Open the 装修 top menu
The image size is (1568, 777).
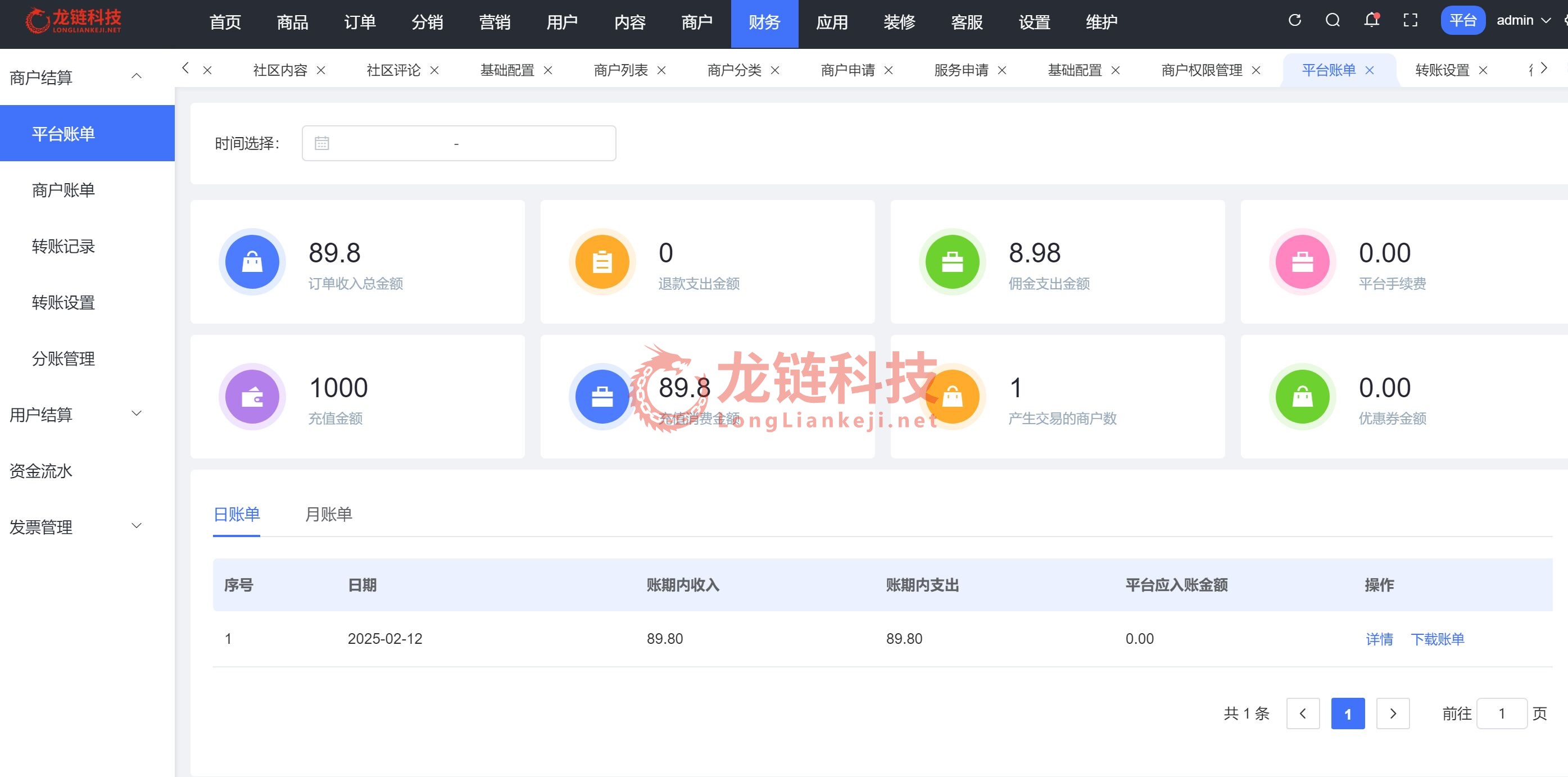[899, 23]
